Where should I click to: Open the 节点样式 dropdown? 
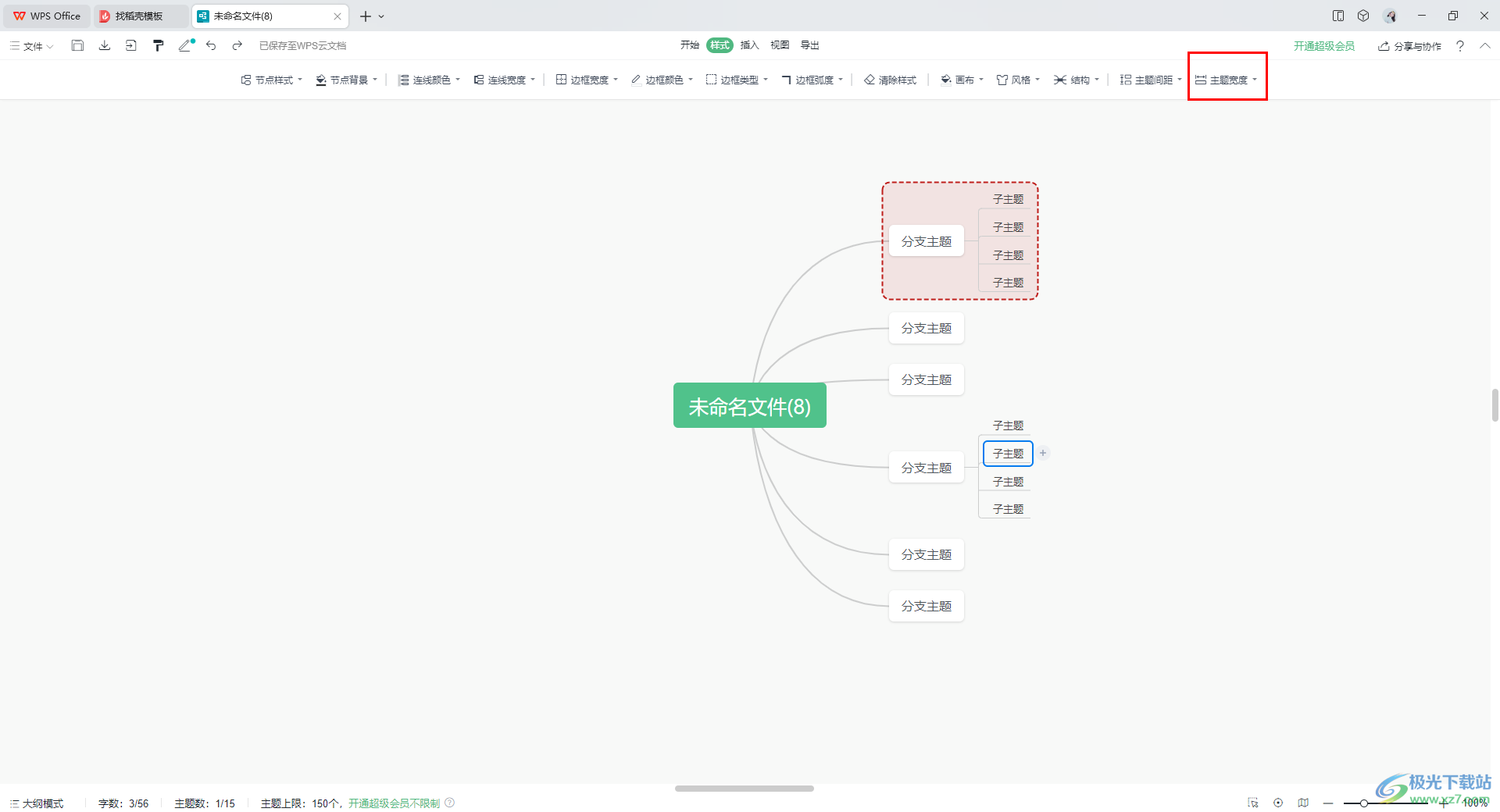[271, 80]
